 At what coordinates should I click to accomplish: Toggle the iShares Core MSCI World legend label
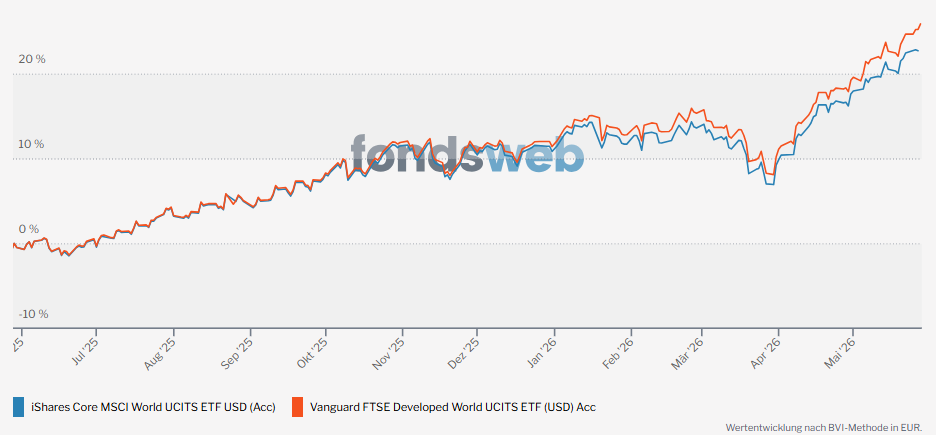(153, 408)
